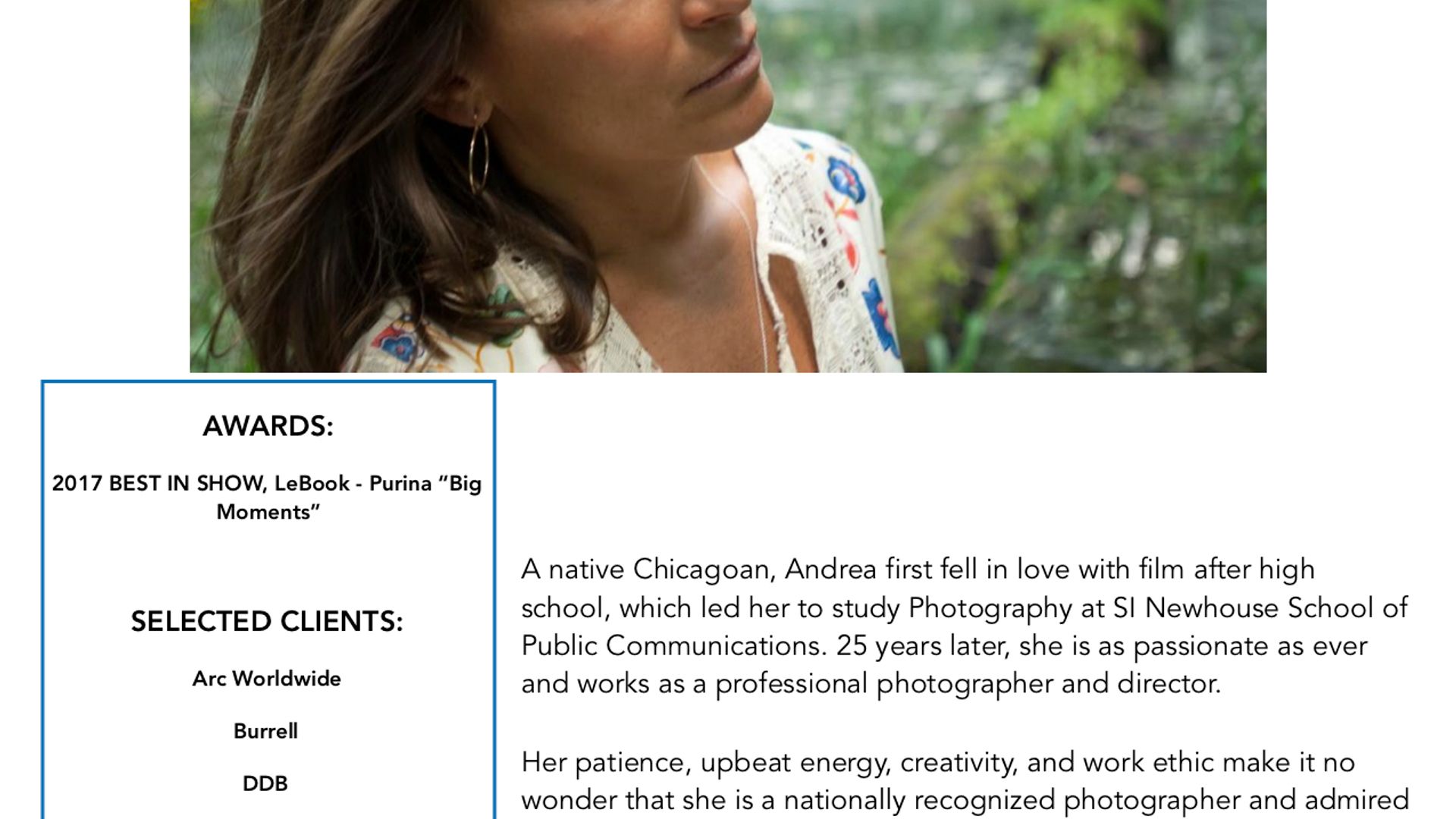Image resolution: width=1456 pixels, height=819 pixels.
Task: Click 'A native Chicagoan' at bio start
Action: 648,569
